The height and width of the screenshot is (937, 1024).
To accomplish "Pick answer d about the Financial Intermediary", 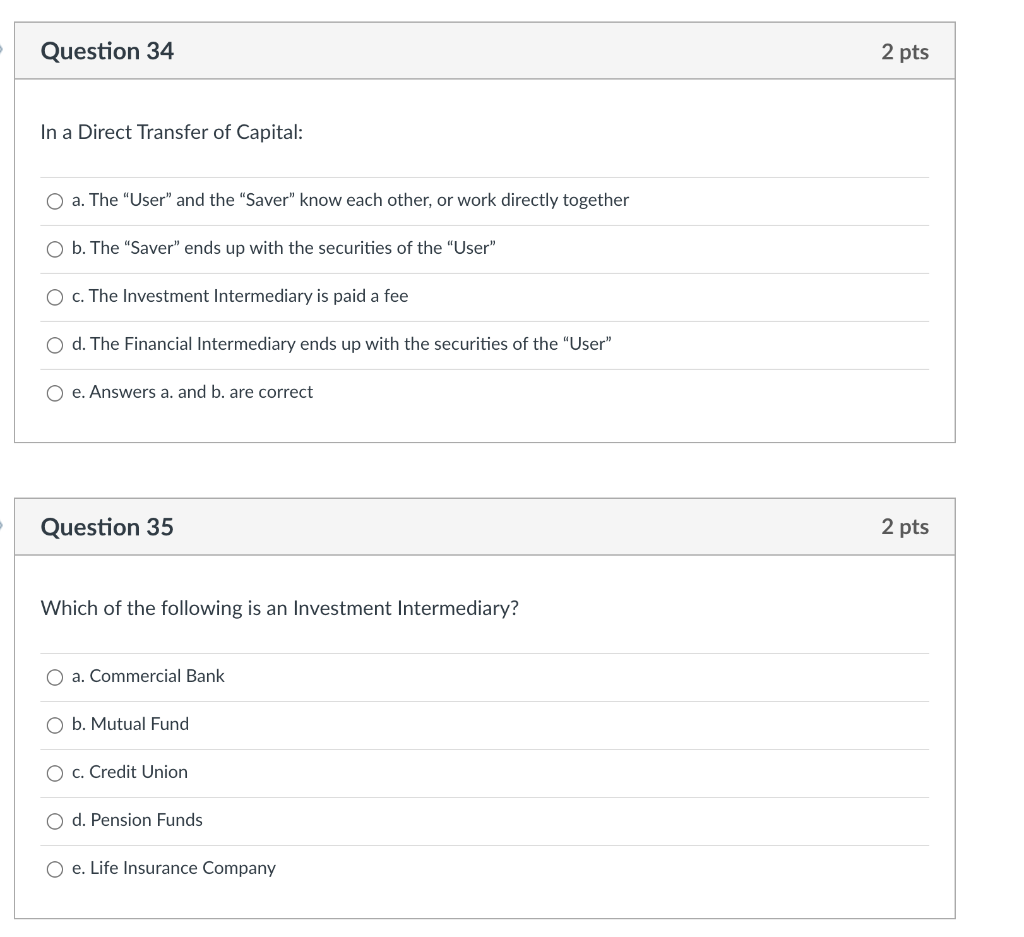I will (55, 344).
